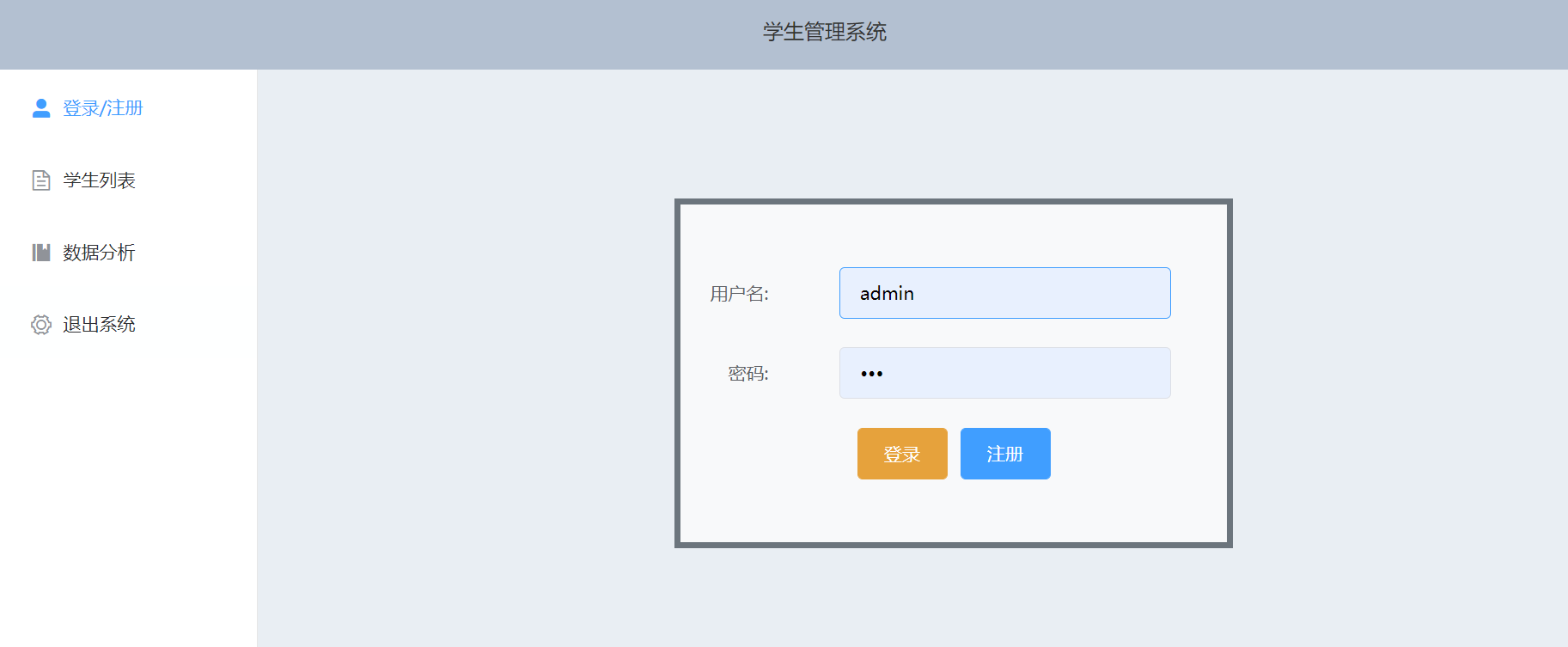Open the 登录/注册 menu item
Viewport: 1568px width, 647px height.
click(x=103, y=108)
